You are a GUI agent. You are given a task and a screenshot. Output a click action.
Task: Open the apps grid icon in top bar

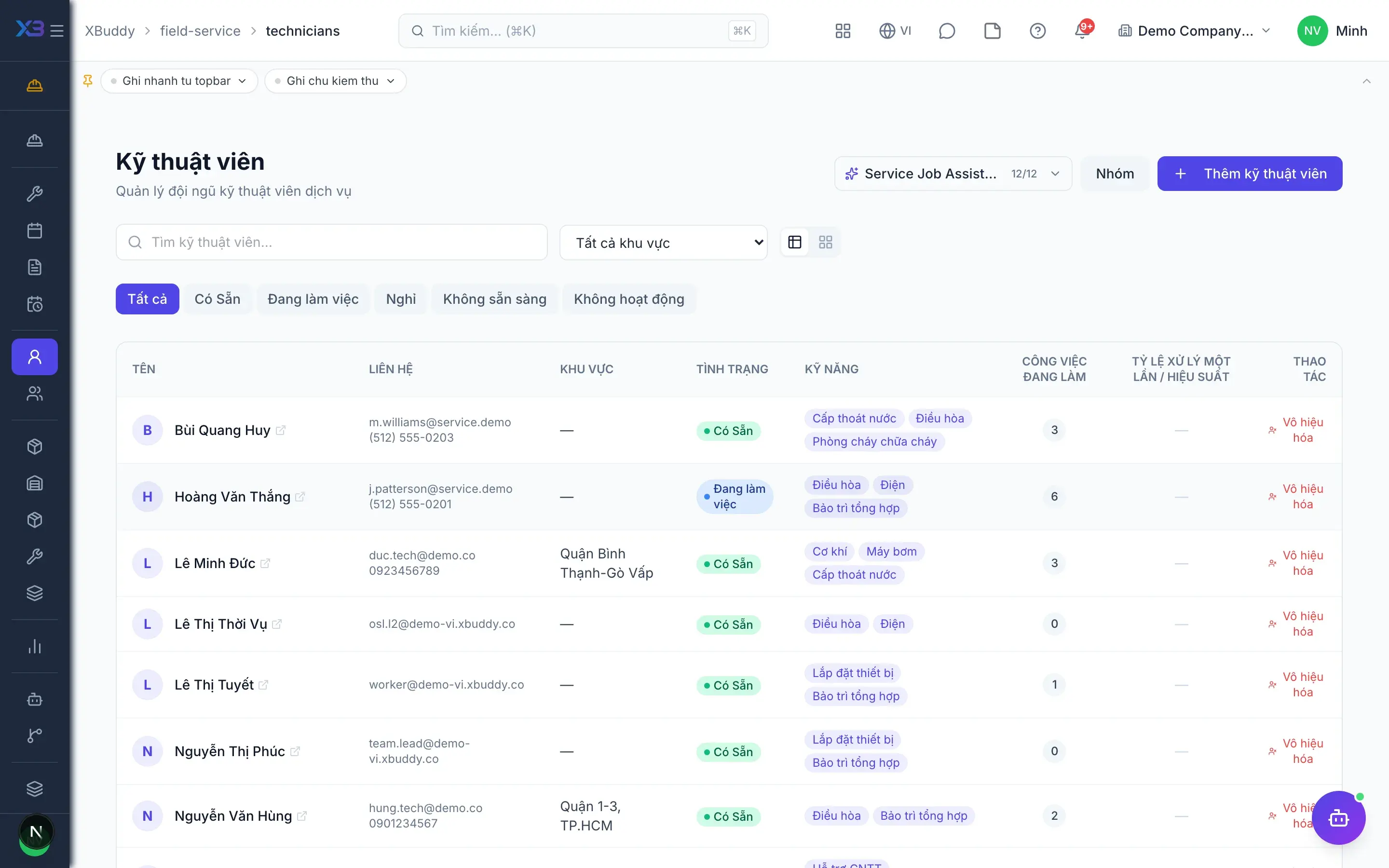click(x=843, y=30)
